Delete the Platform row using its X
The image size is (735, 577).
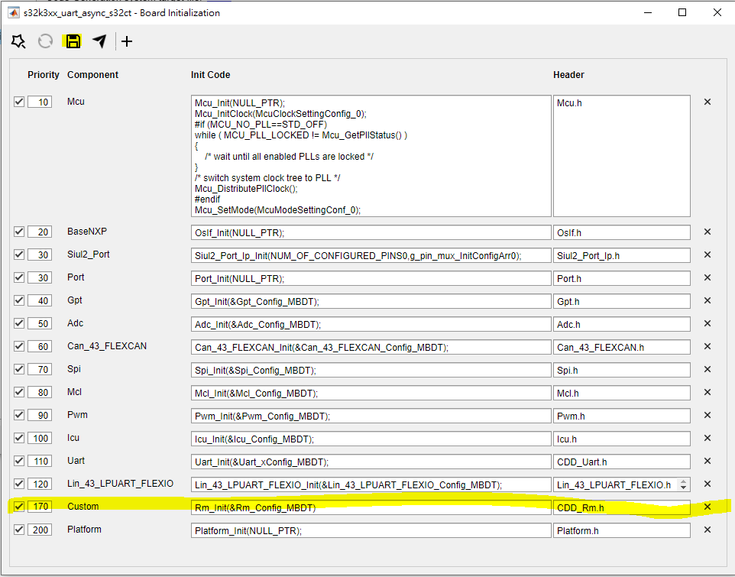pos(707,530)
